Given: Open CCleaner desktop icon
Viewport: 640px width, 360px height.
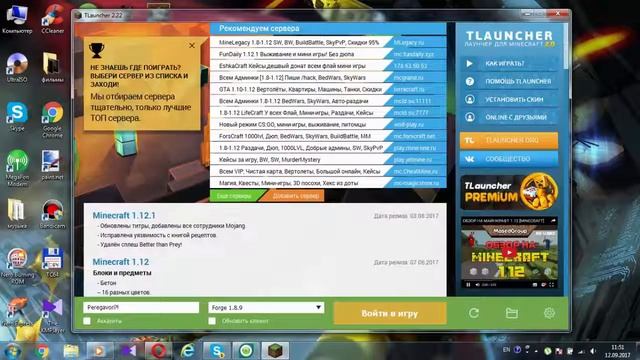Looking at the screenshot, I should [x=53, y=20].
